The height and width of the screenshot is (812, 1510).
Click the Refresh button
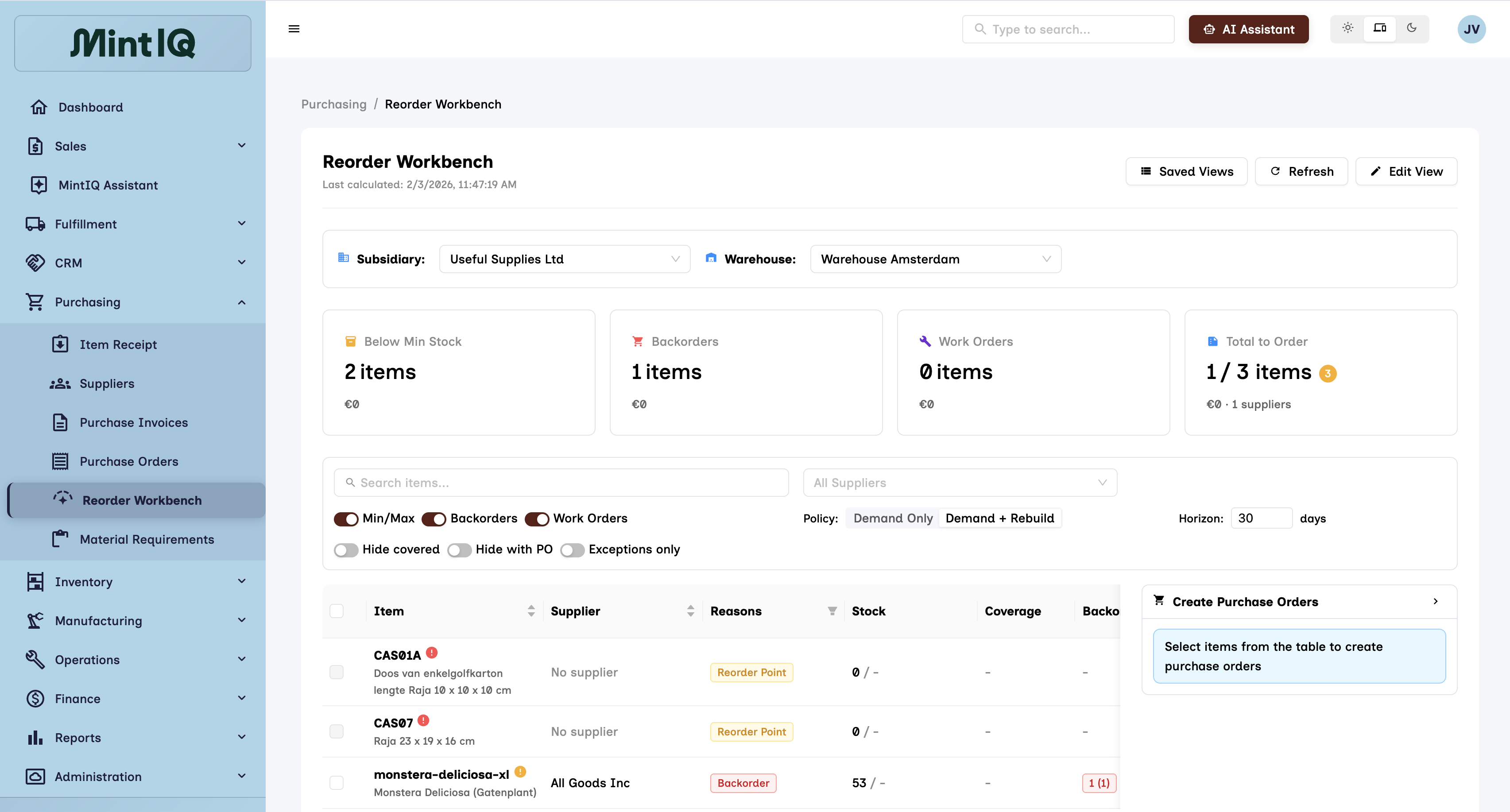[x=1301, y=171]
